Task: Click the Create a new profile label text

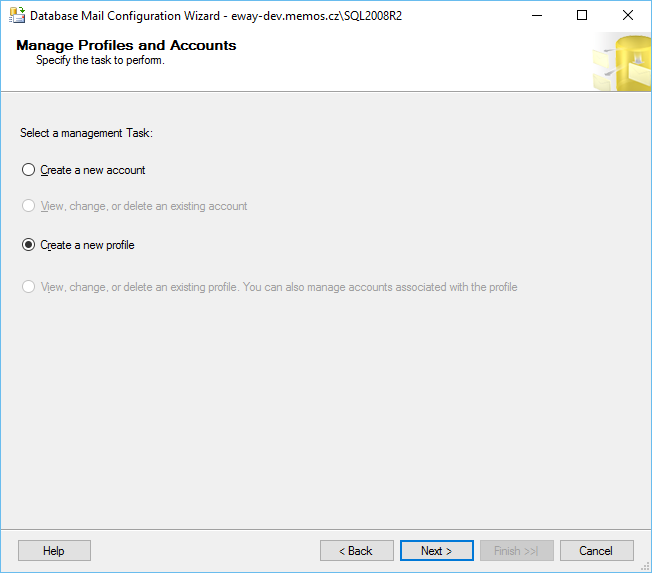Action: 87,245
